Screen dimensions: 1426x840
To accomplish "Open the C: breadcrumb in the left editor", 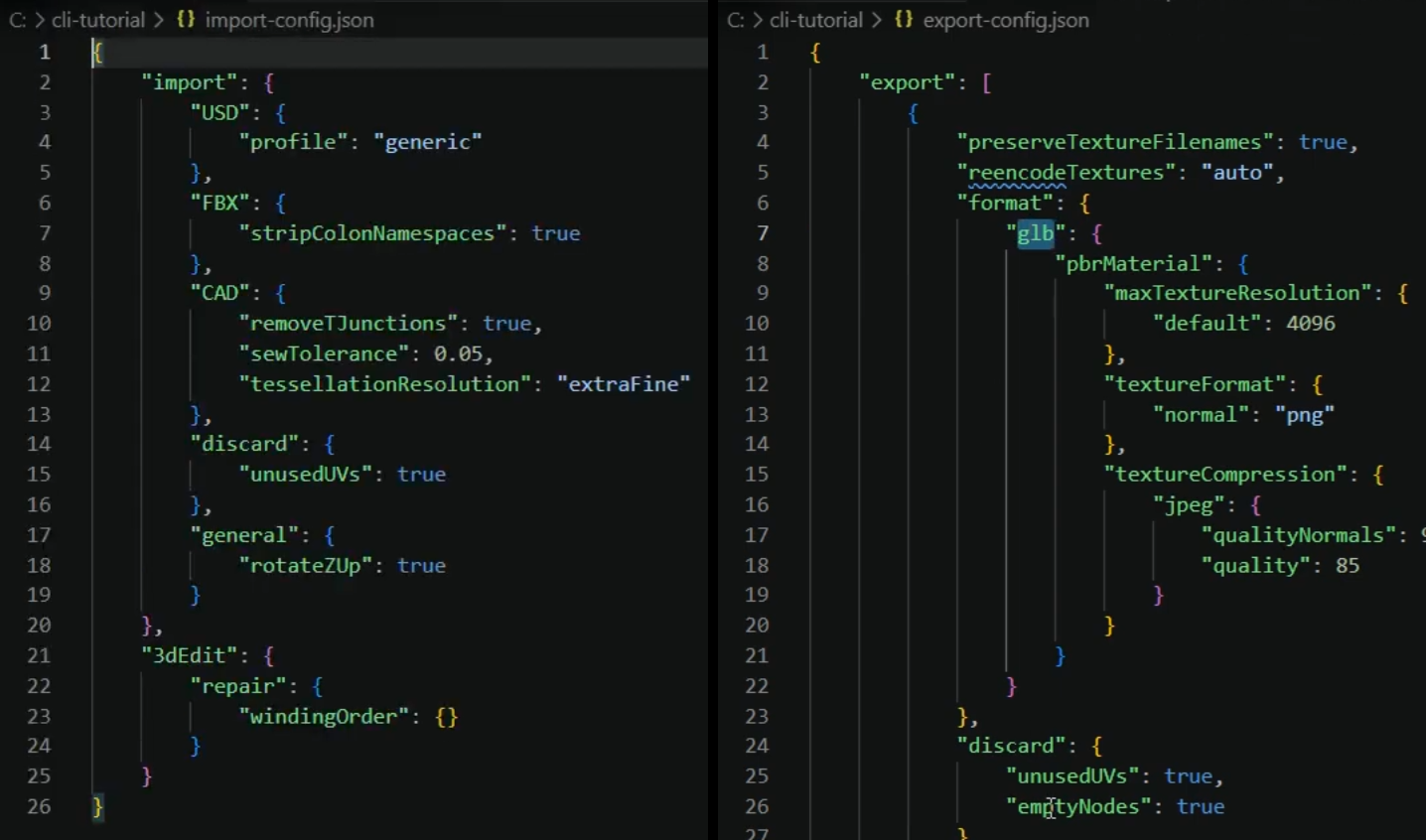I will (x=17, y=20).
